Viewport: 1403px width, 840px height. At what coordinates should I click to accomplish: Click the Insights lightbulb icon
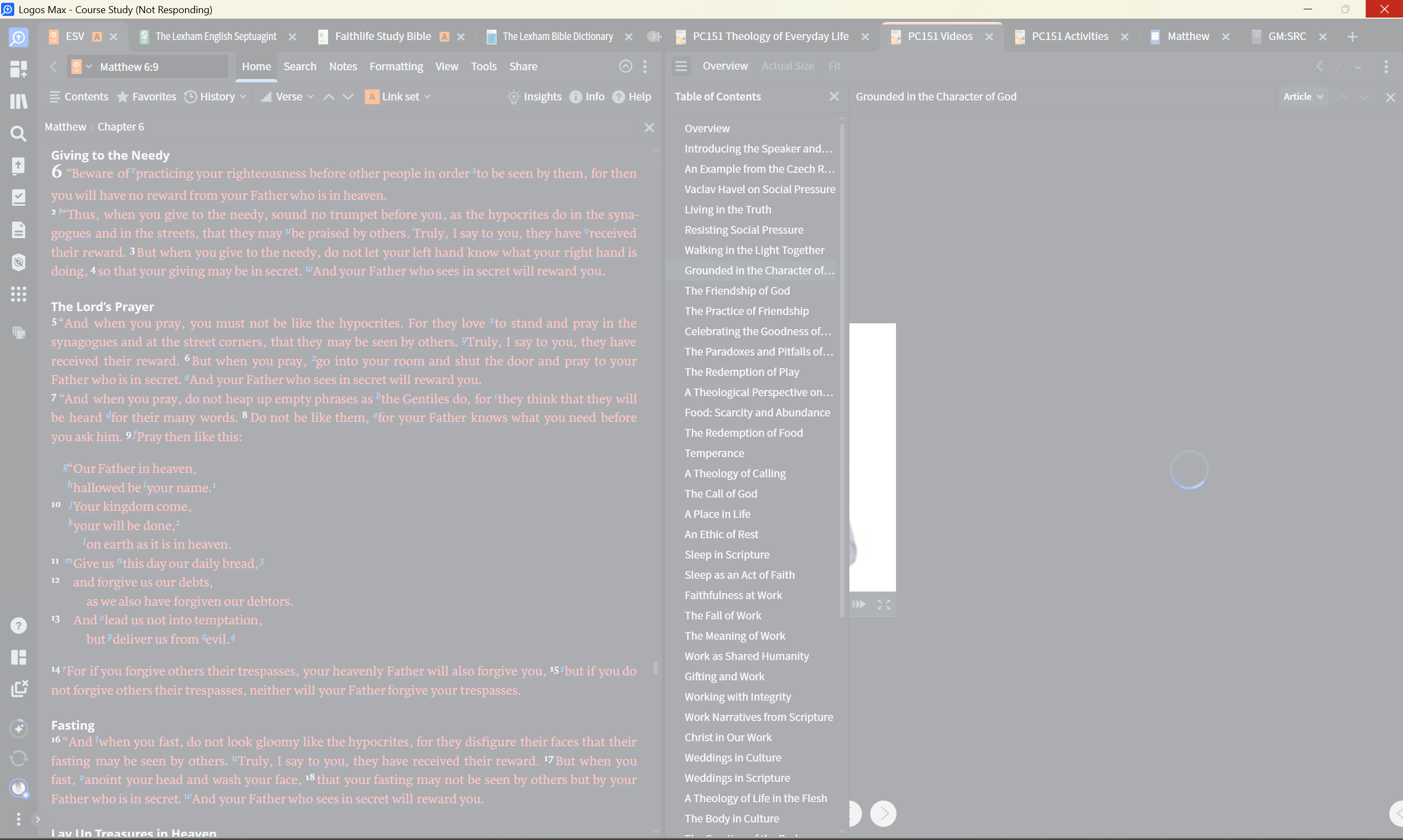[514, 97]
